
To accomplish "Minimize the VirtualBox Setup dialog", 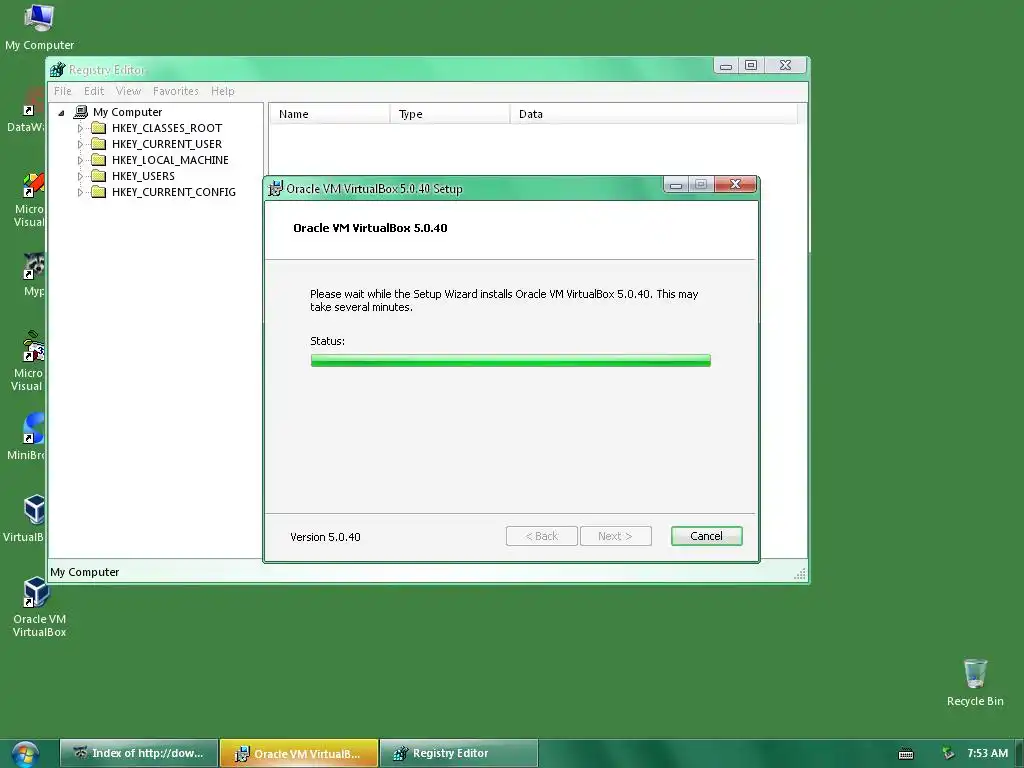I will click(676, 185).
